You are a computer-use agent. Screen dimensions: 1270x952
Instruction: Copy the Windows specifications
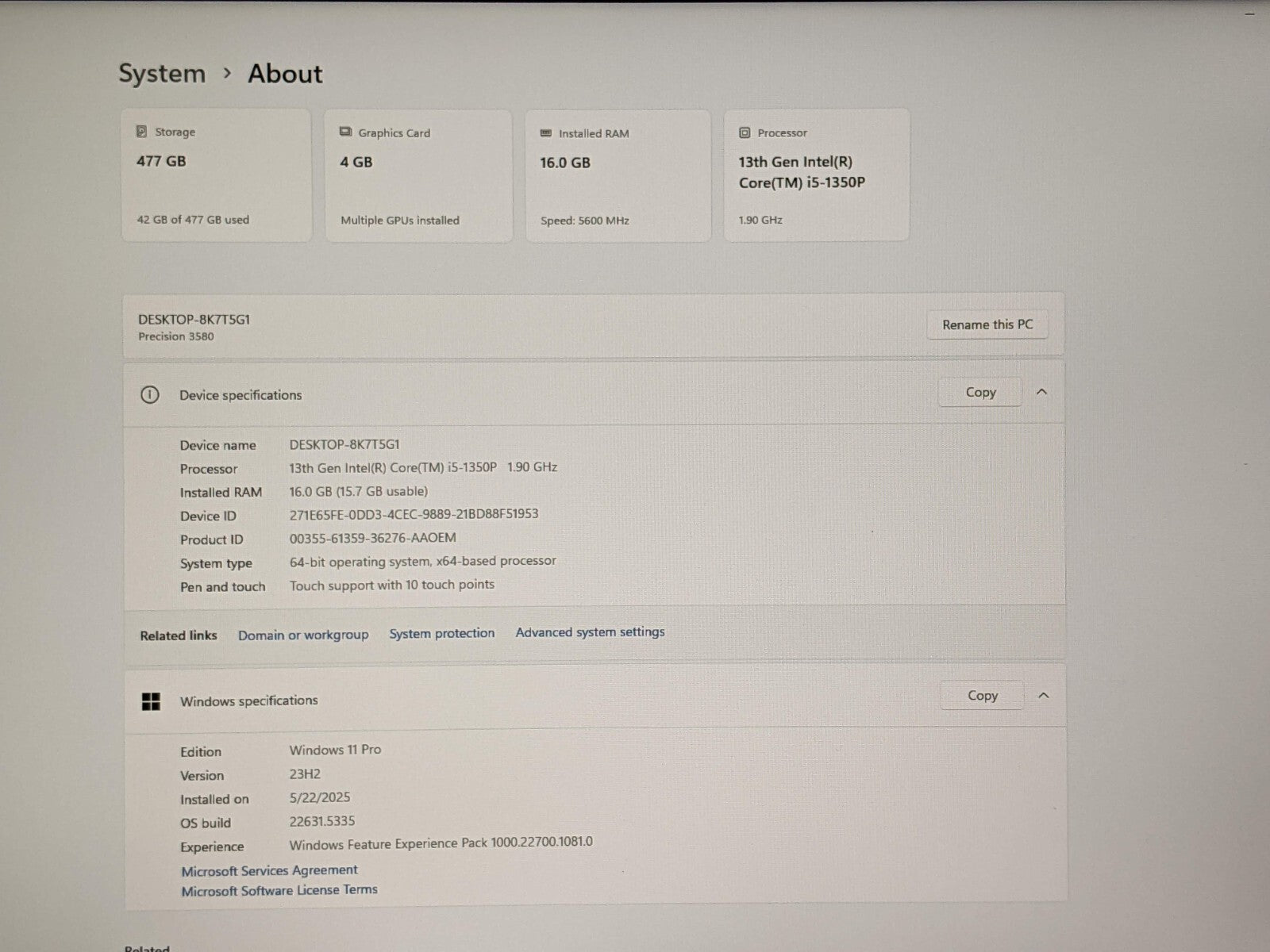click(x=982, y=696)
